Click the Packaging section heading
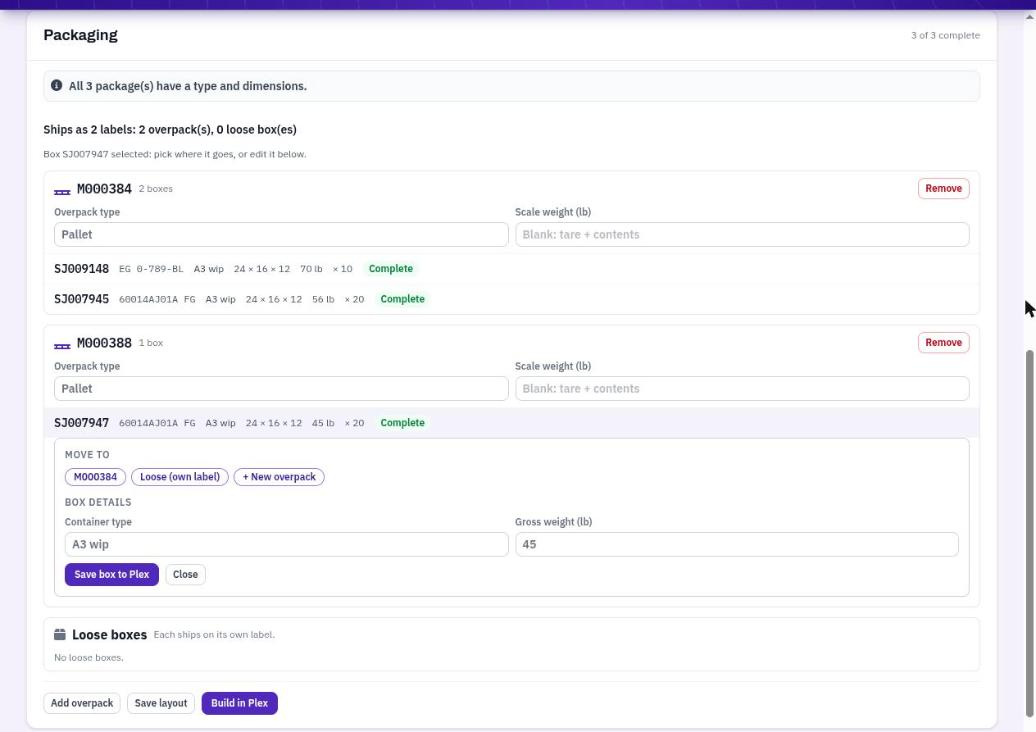Screen dimensions: 1036x732 [x=81, y=35]
